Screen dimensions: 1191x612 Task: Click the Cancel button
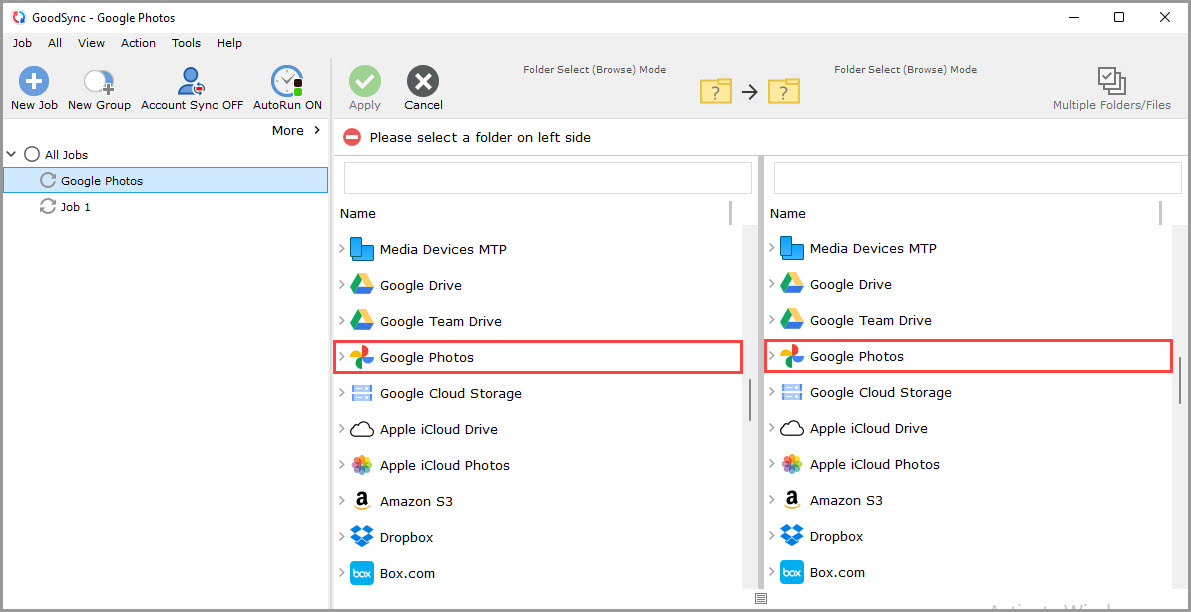[x=422, y=87]
